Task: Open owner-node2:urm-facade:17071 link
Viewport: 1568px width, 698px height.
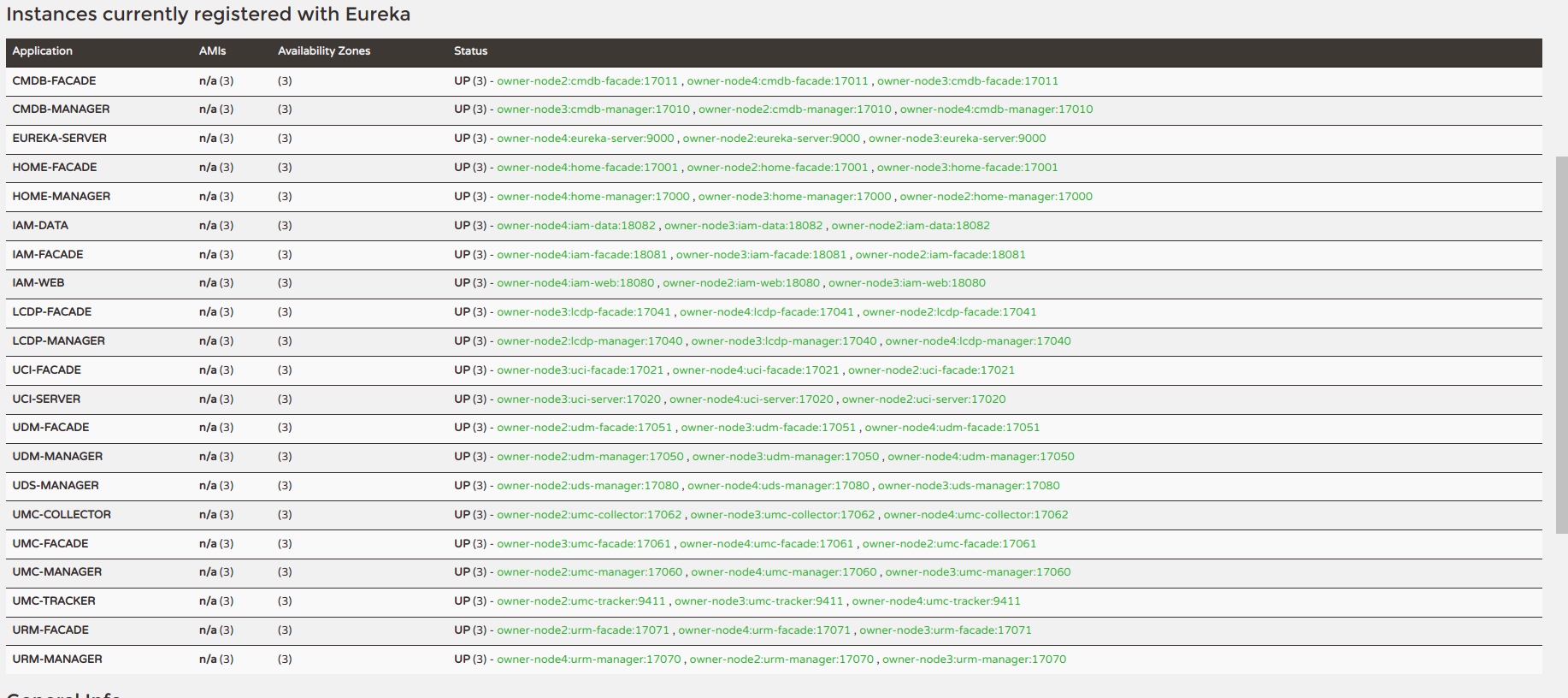Action: click(x=583, y=630)
